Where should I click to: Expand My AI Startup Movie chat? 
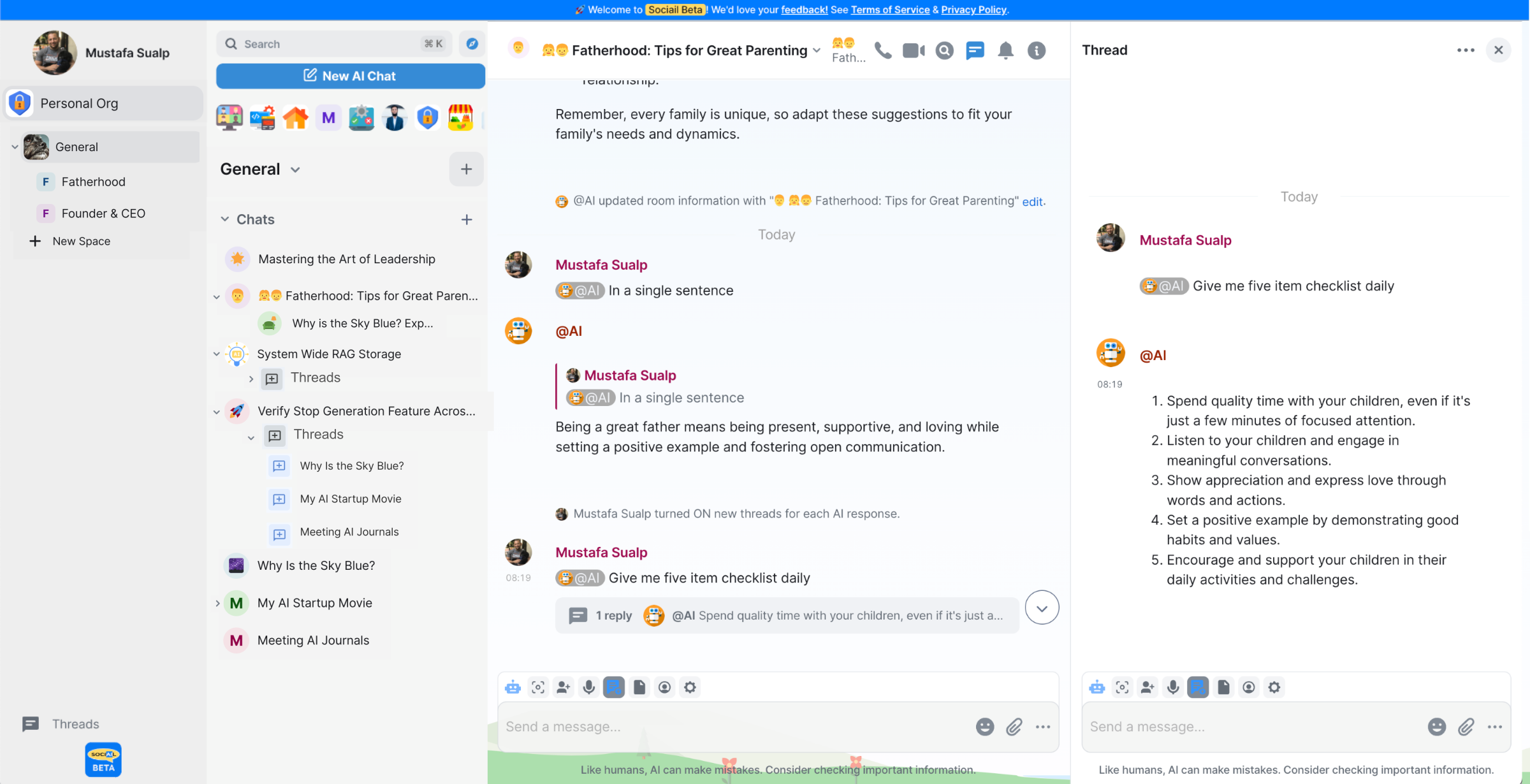217,603
